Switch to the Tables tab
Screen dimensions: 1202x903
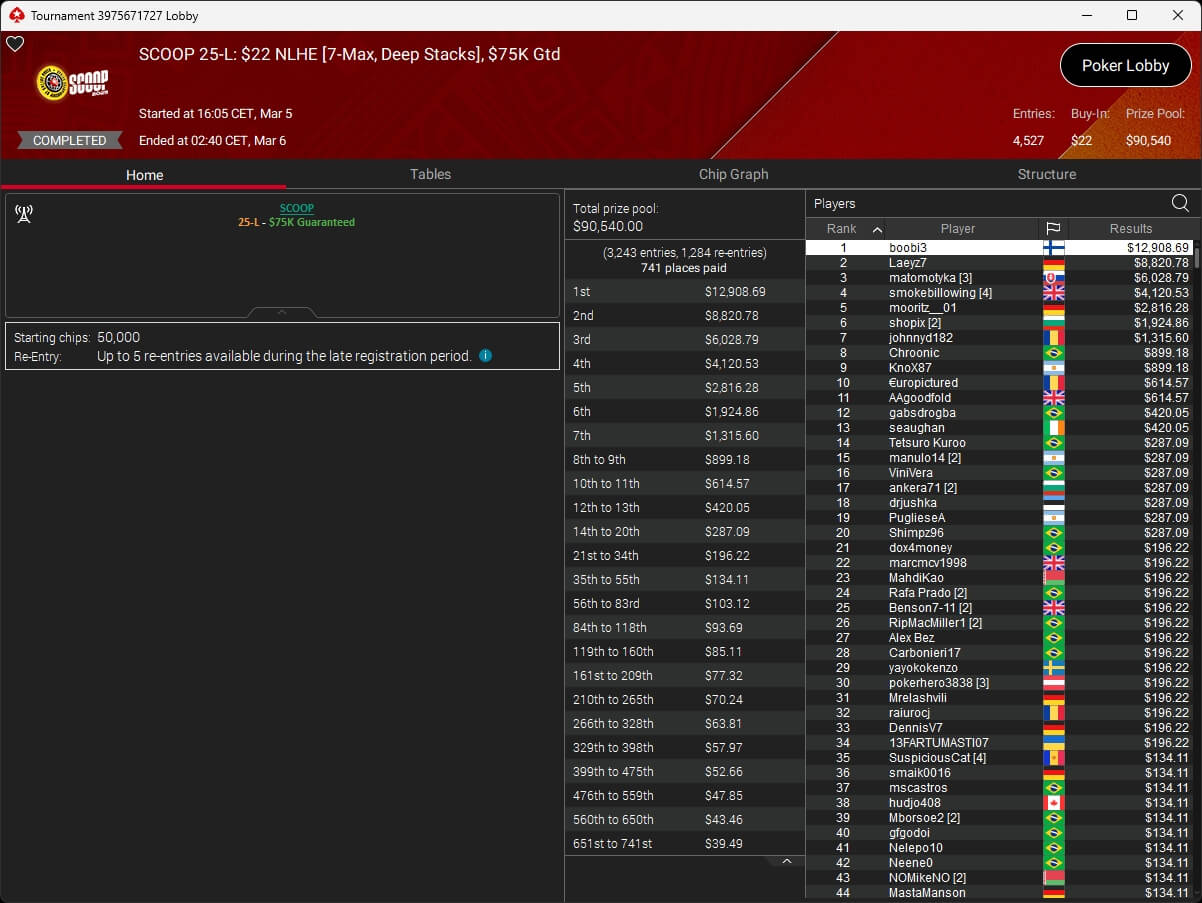pos(430,174)
